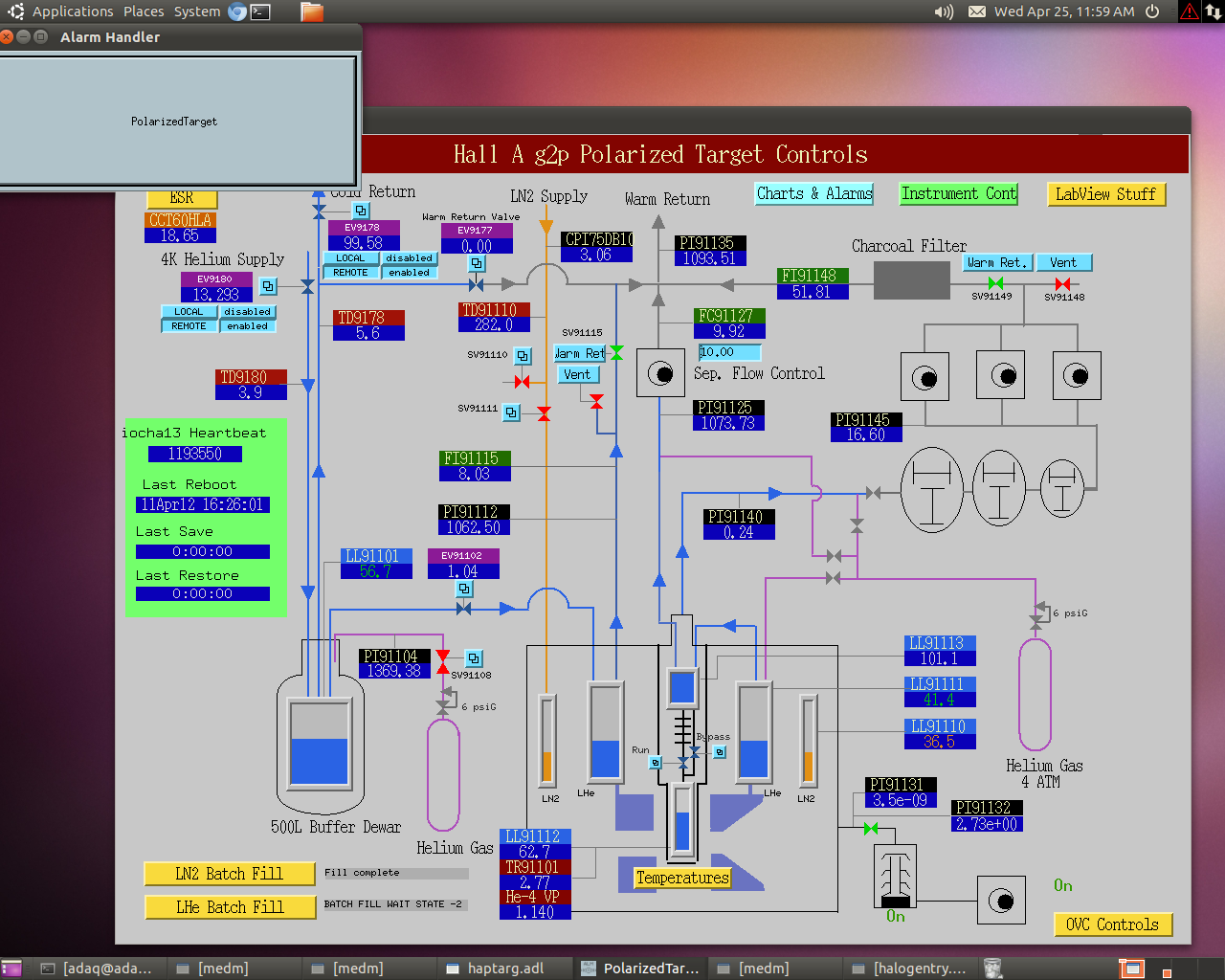Open the power indicator in top panel
Viewport: 1225px width, 980px height.
point(1152,11)
